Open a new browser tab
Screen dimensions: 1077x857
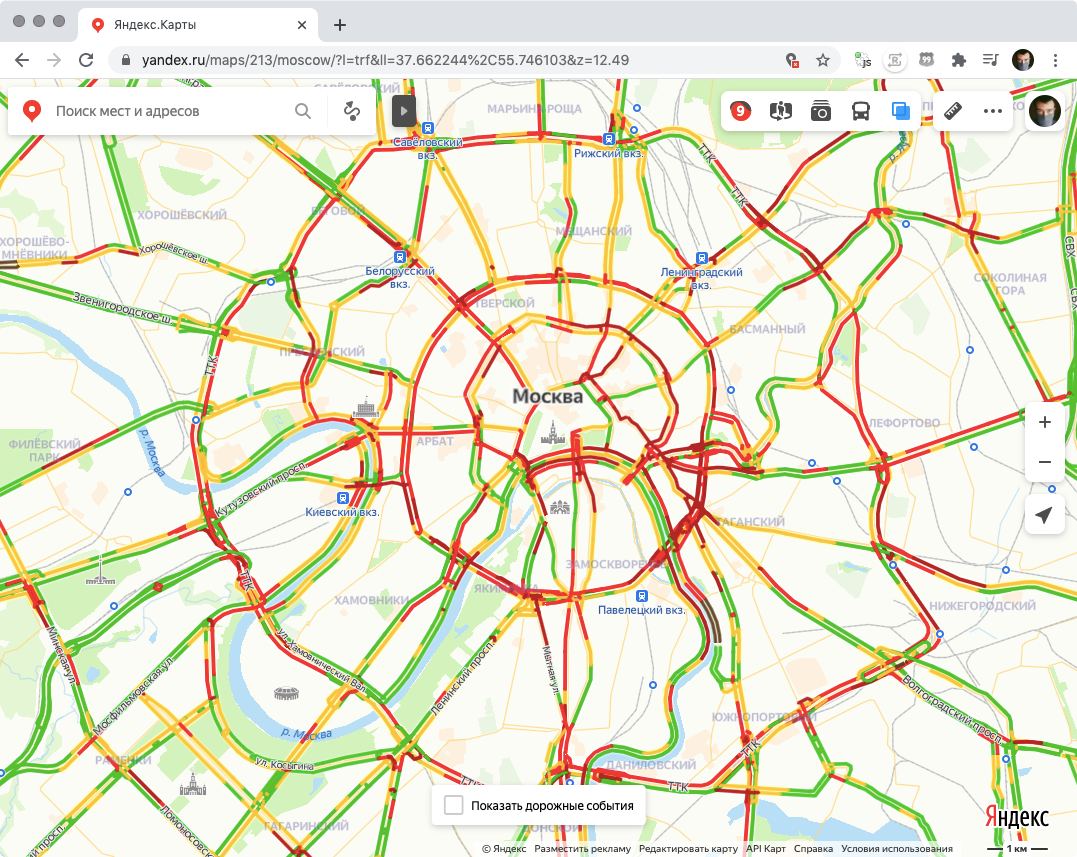click(x=339, y=25)
